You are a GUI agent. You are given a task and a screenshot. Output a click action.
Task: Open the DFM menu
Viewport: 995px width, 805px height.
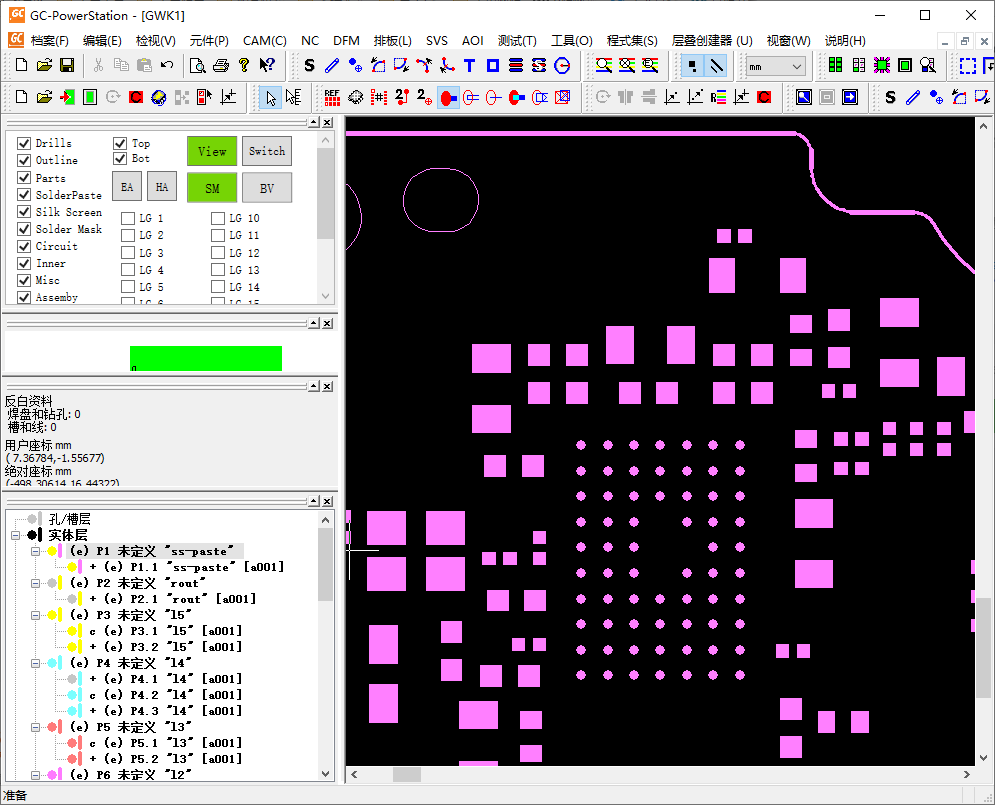(346, 41)
